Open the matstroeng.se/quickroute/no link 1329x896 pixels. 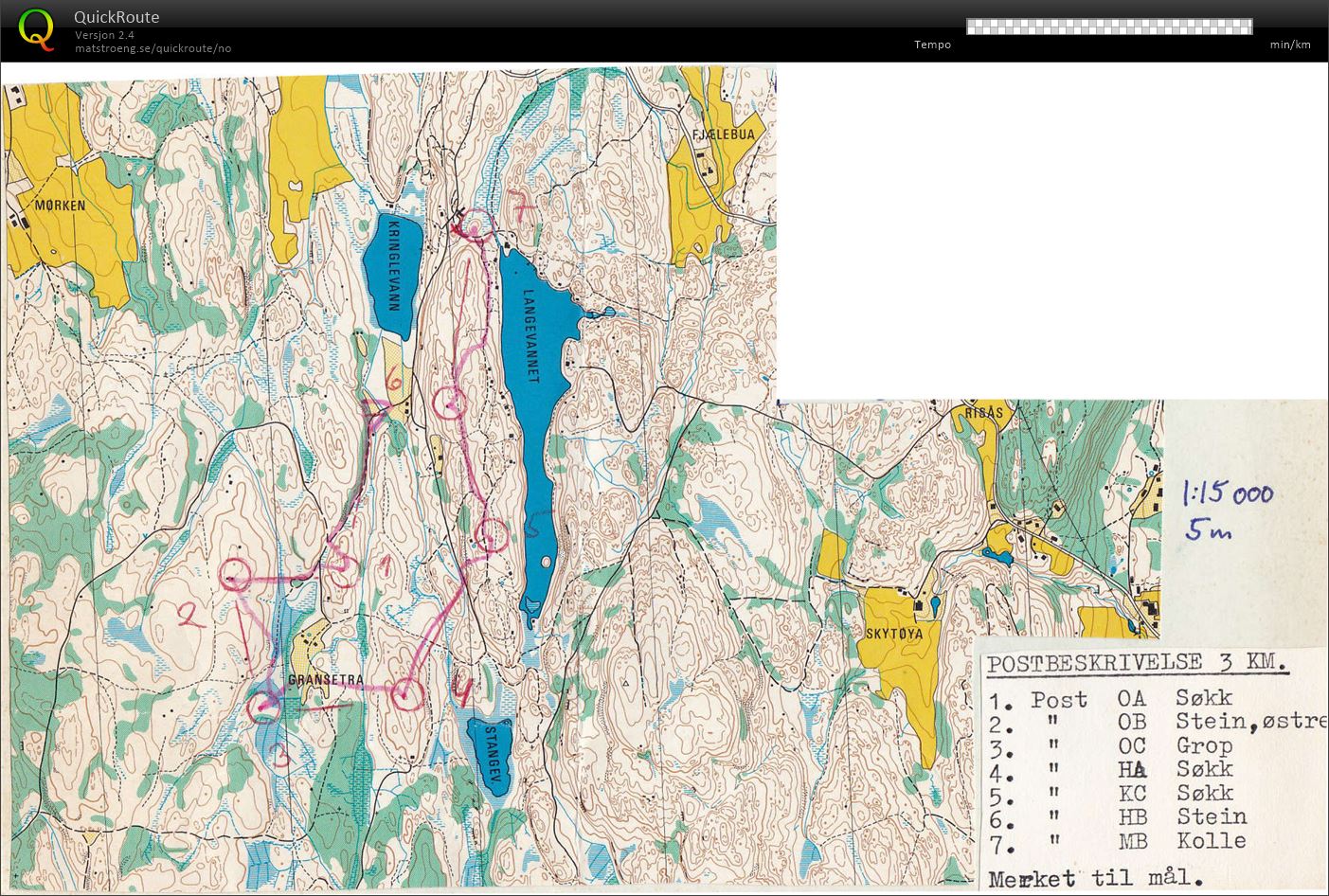[x=153, y=48]
